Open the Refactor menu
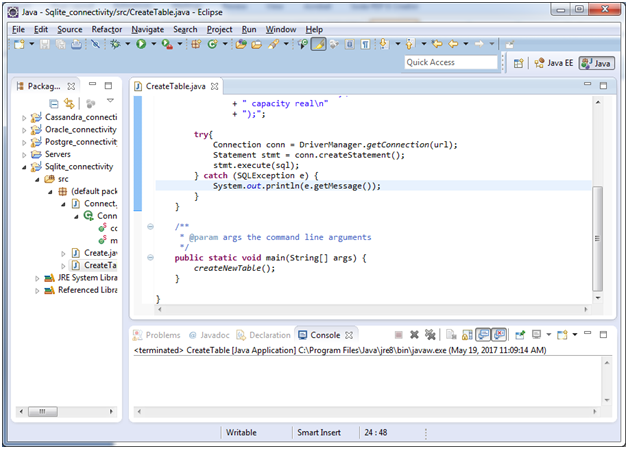The width and height of the screenshot is (628, 449). coord(106,30)
